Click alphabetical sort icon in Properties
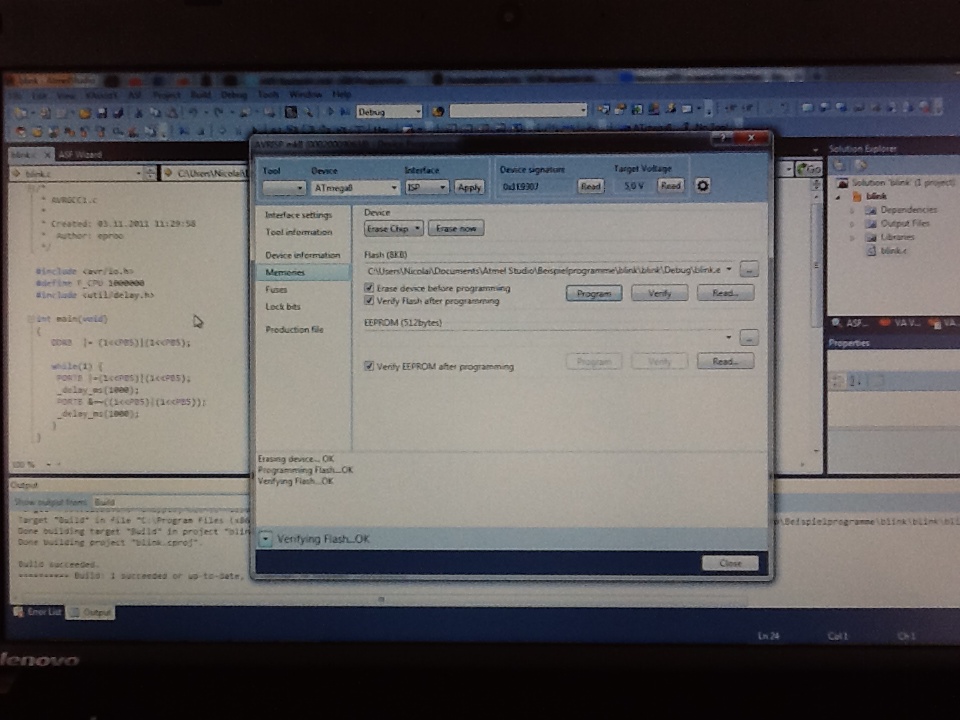 pyautogui.click(x=855, y=381)
